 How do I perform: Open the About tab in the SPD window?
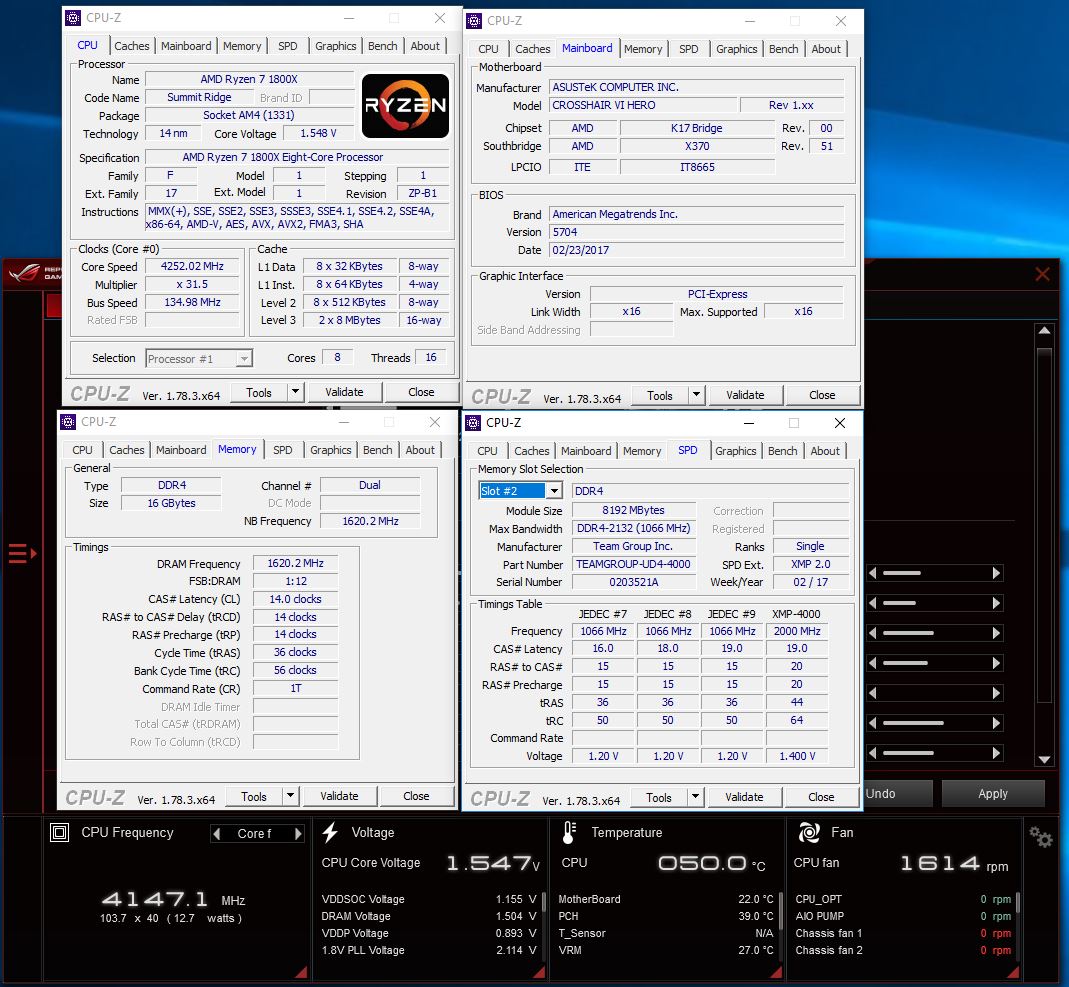coord(825,451)
